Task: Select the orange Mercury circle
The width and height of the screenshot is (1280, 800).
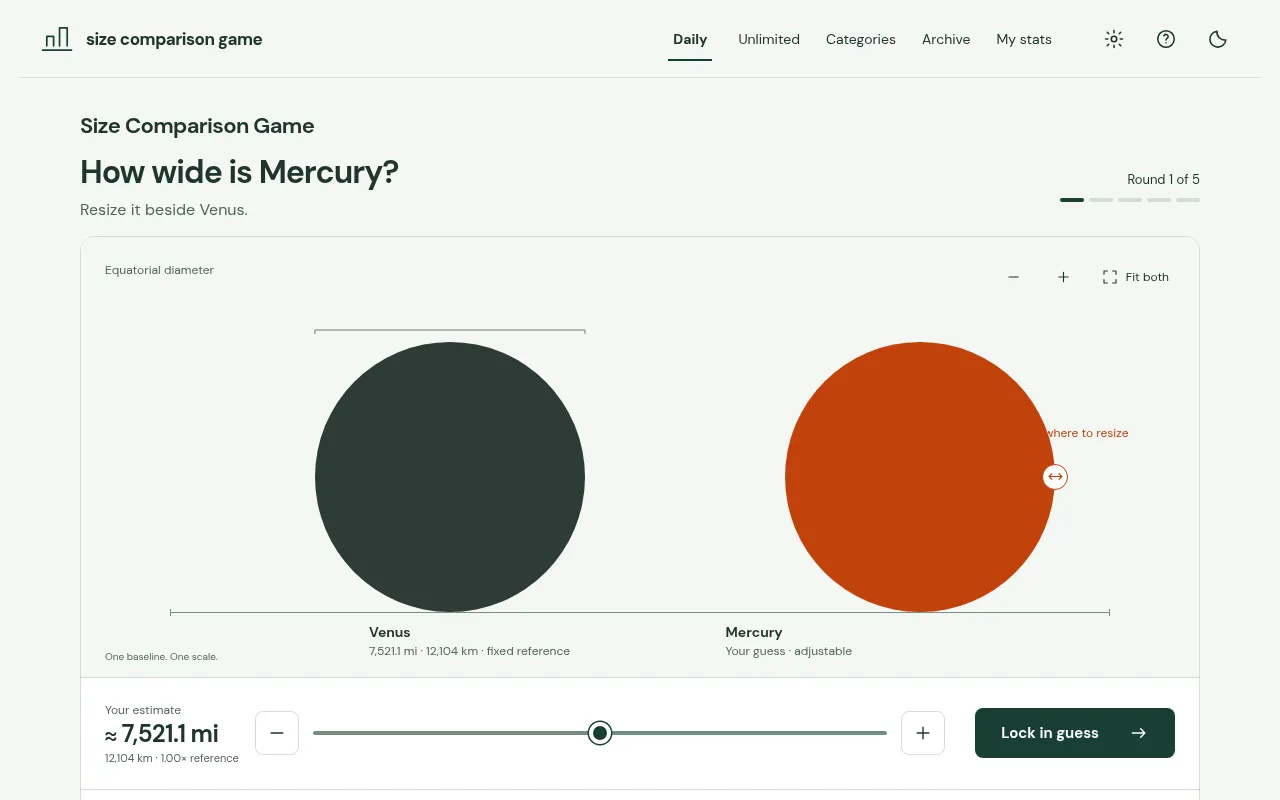Action: tap(920, 477)
